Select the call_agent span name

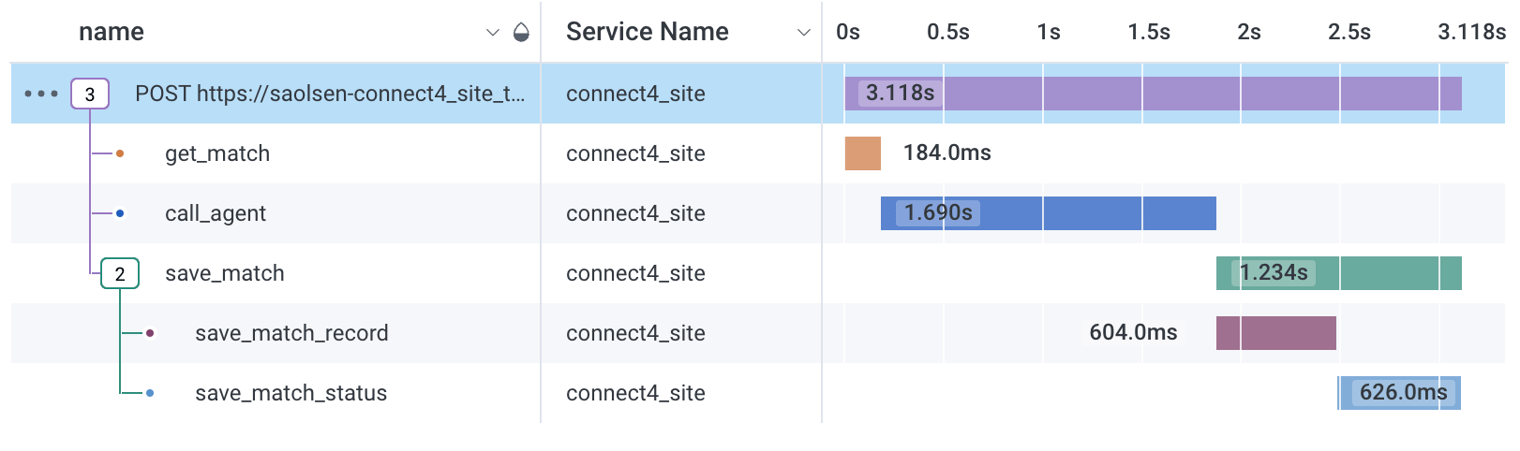tap(215, 214)
